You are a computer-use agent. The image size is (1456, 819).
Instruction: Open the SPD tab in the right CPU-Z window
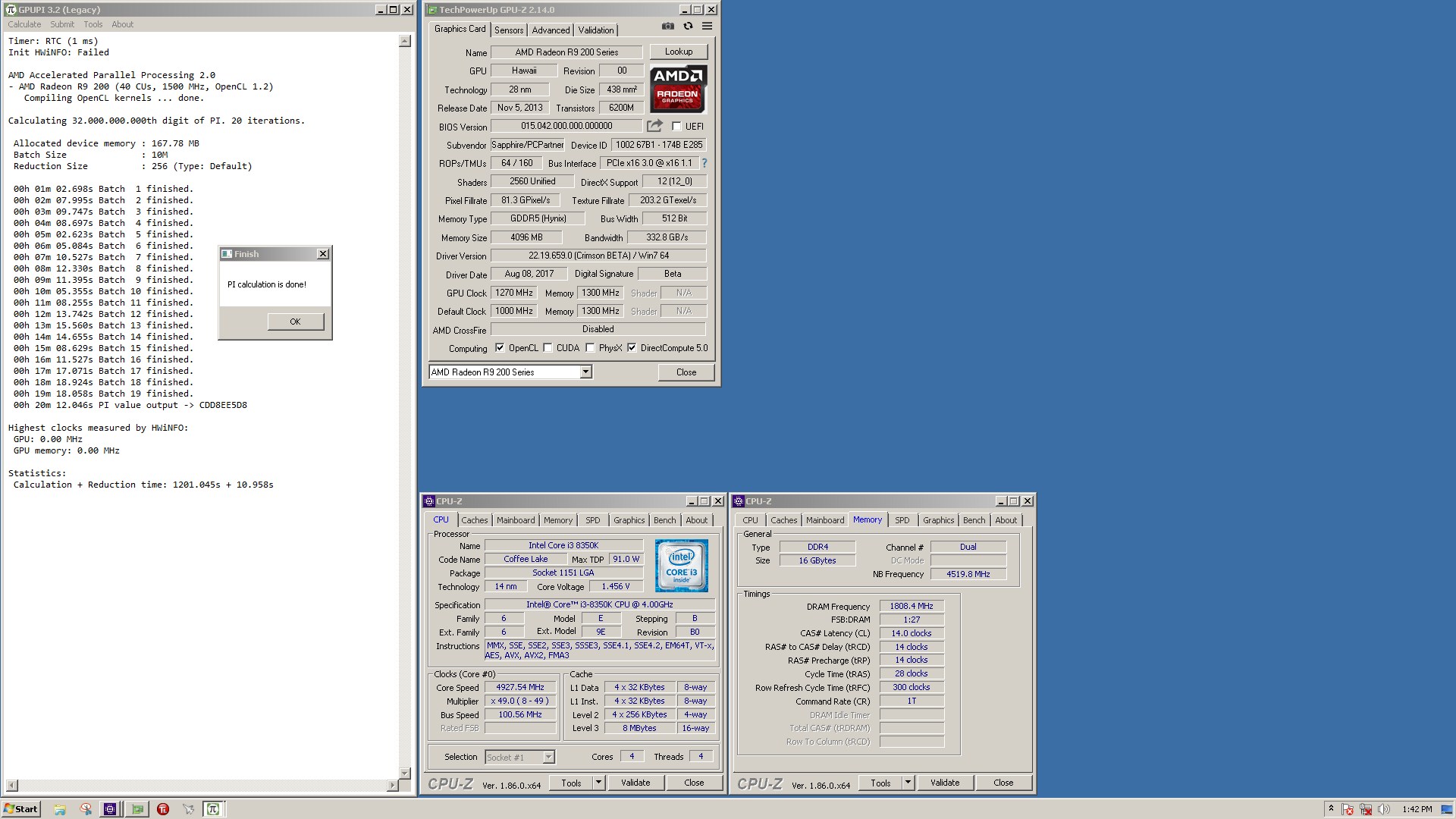[902, 520]
